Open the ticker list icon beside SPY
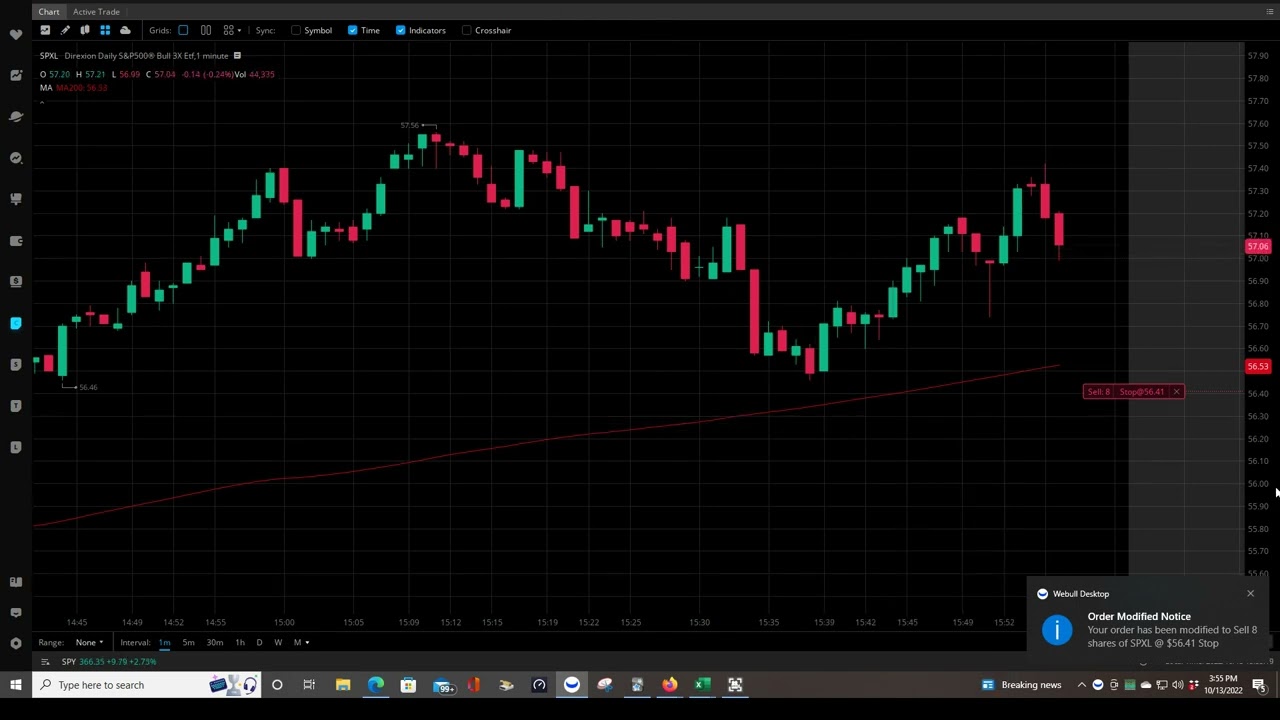 pyautogui.click(x=45, y=662)
